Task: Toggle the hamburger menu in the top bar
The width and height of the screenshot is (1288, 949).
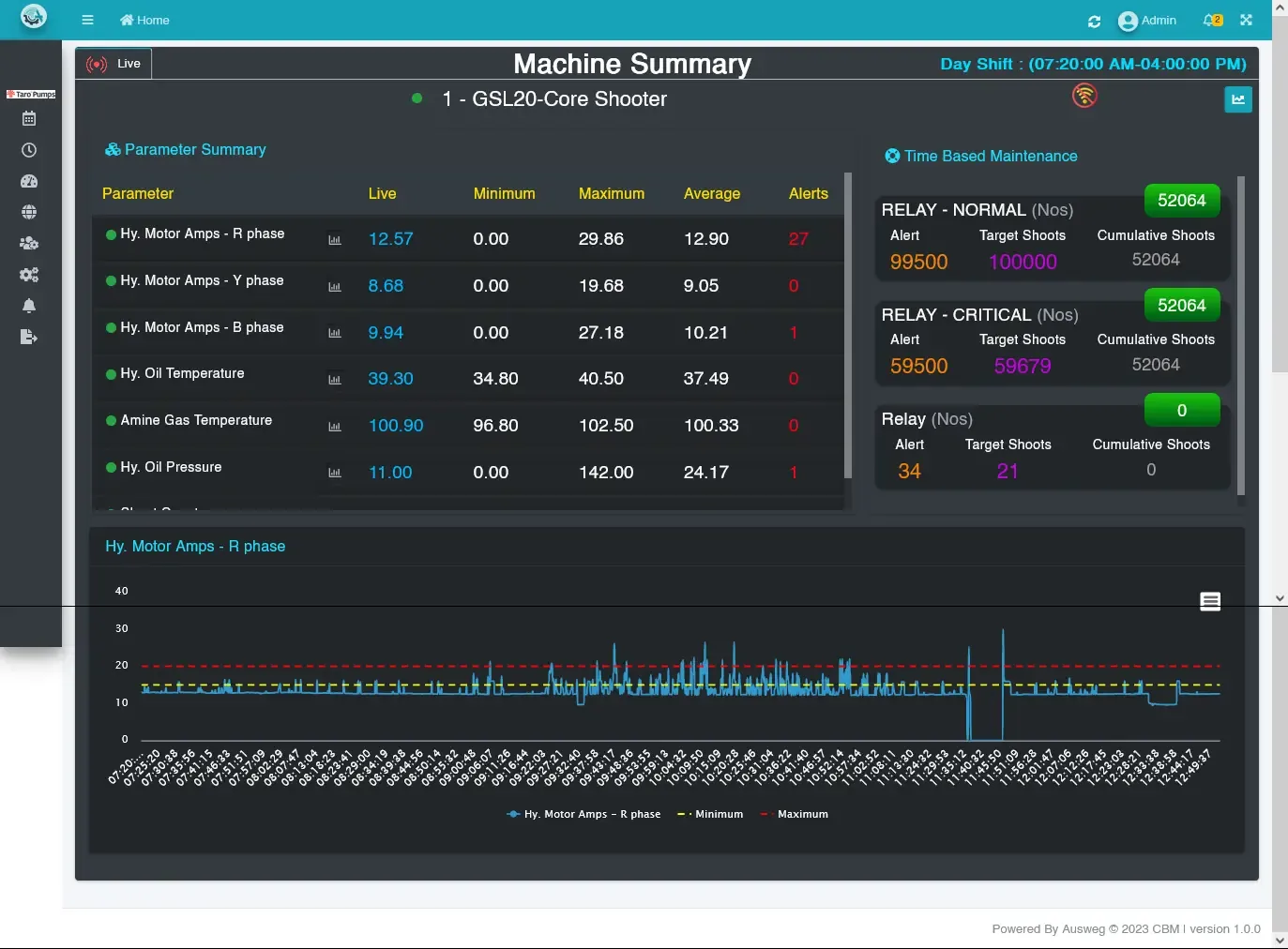Action: (x=87, y=20)
